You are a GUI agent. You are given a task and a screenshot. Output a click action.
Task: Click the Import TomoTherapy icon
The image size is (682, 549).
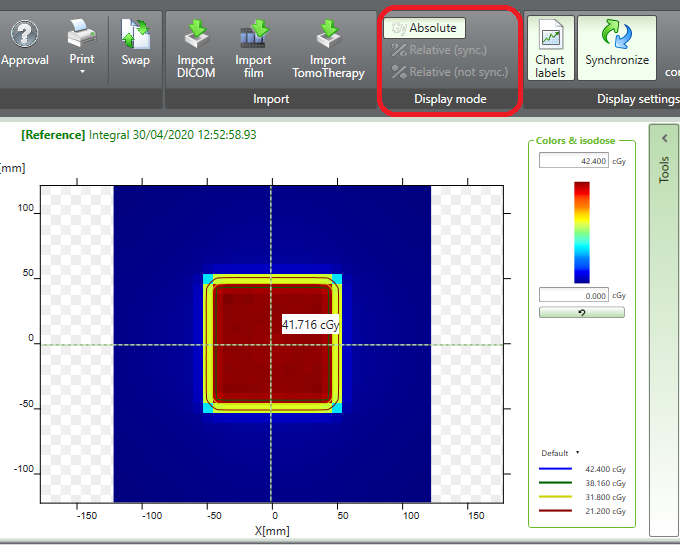329,33
